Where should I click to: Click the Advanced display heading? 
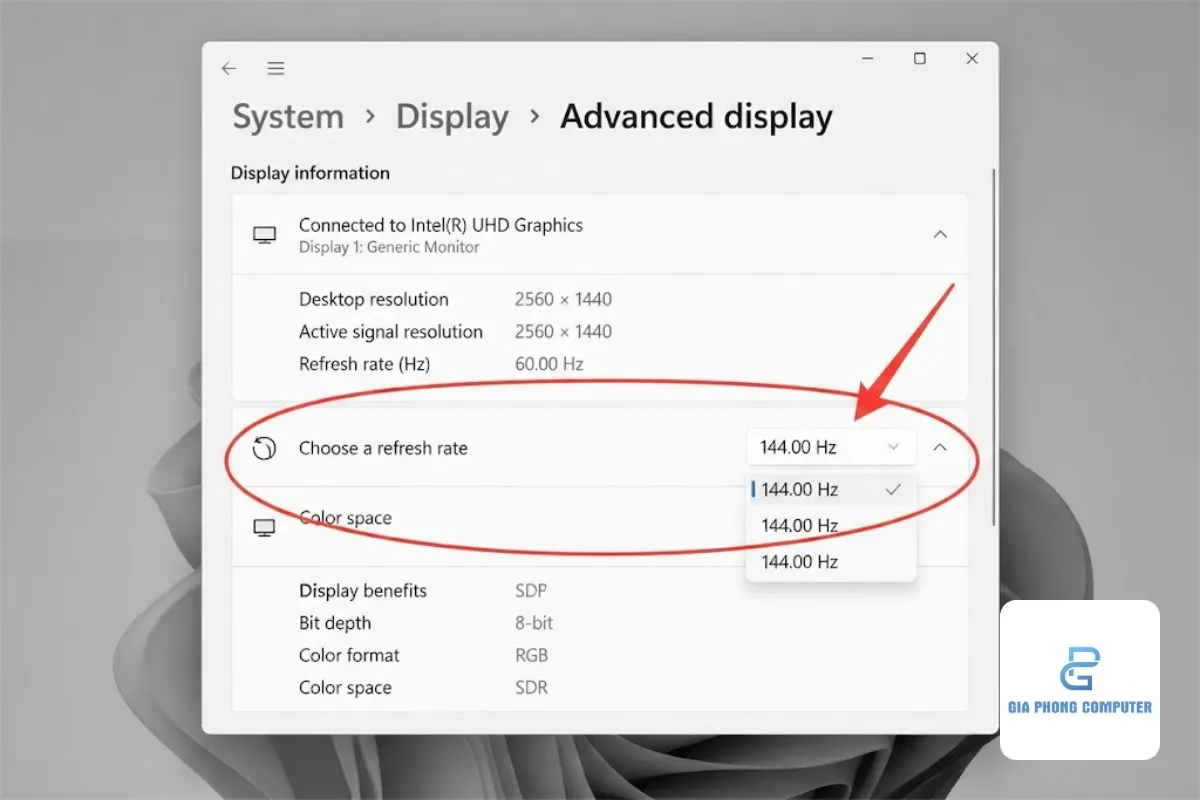[x=696, y=117]
